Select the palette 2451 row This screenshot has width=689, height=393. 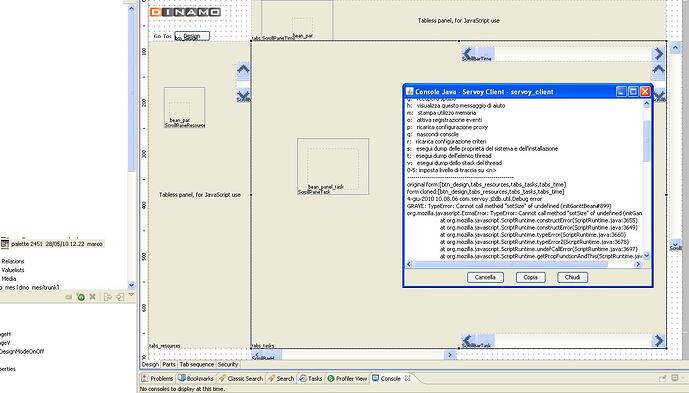tap(52, 244)
